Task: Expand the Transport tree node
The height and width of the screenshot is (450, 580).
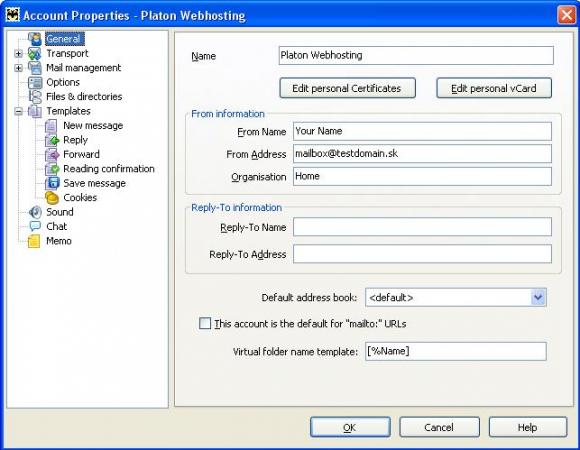Action: pyautogui.click(x=18, y=54)
